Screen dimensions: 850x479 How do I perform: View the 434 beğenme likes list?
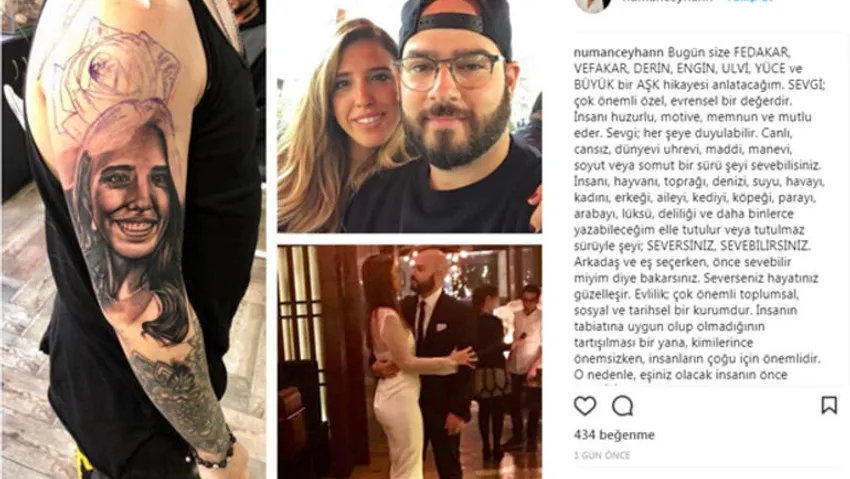614,435
